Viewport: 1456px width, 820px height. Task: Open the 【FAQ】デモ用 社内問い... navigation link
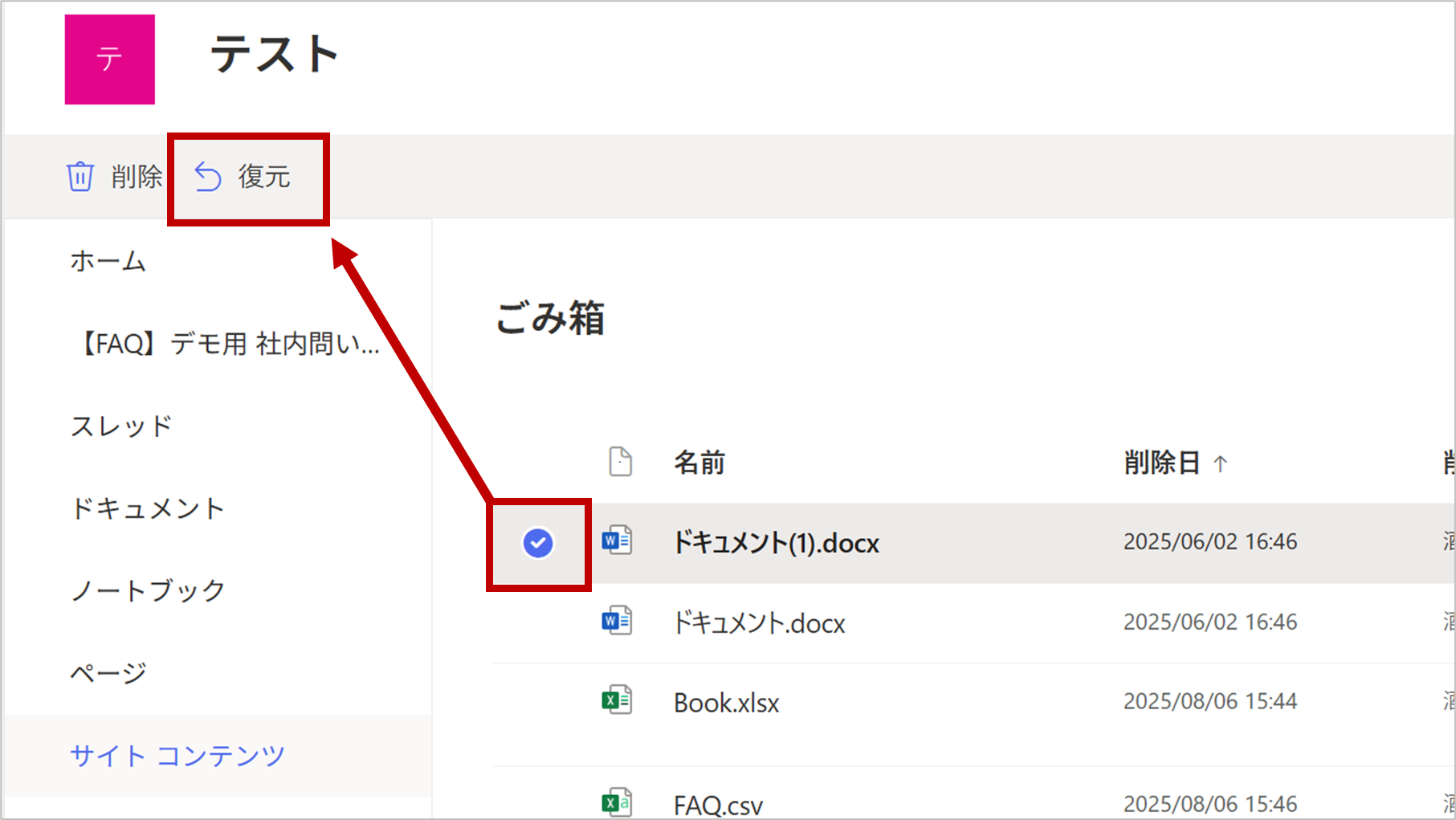coord(228,344)
